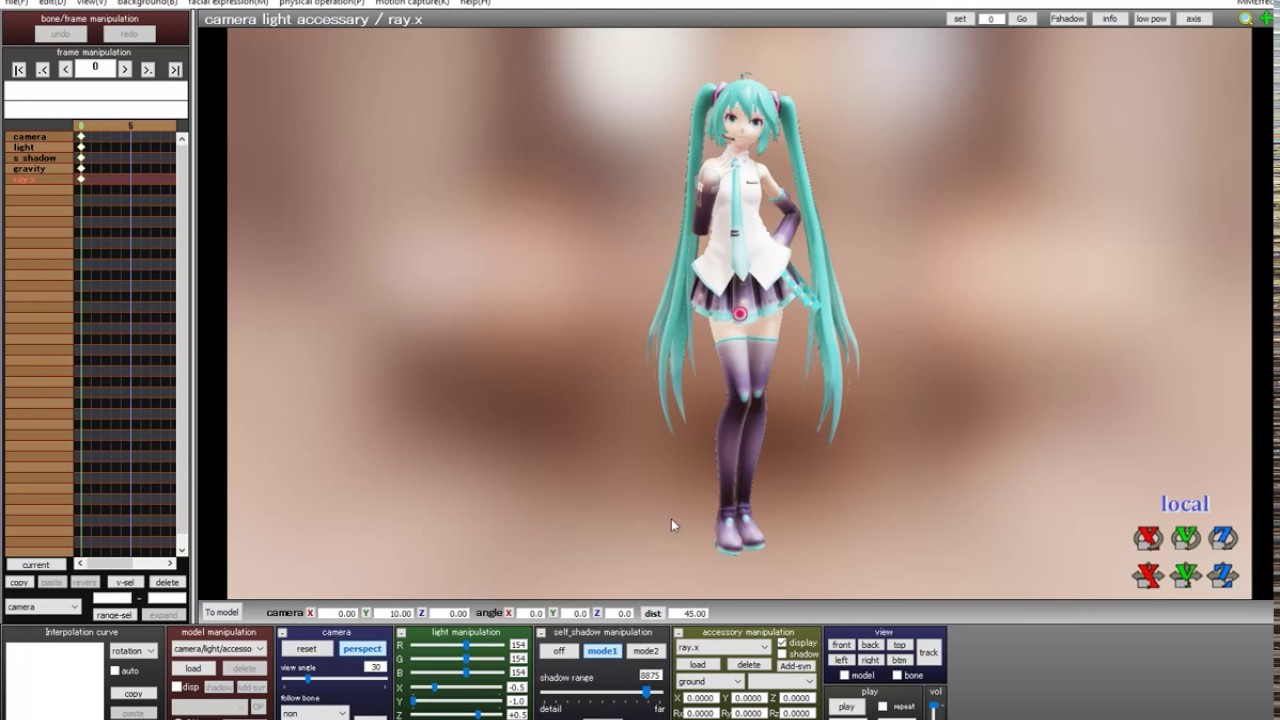Turn self shadow off
This screenshot has width=1280, height=720.
(559, 651)
